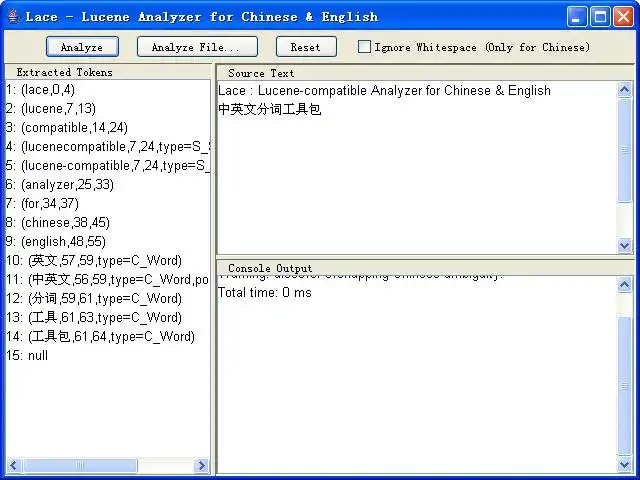Select token row 4: lucenecompatible
Viewport: 640px width, 480px height.
[x=108, y=147]
